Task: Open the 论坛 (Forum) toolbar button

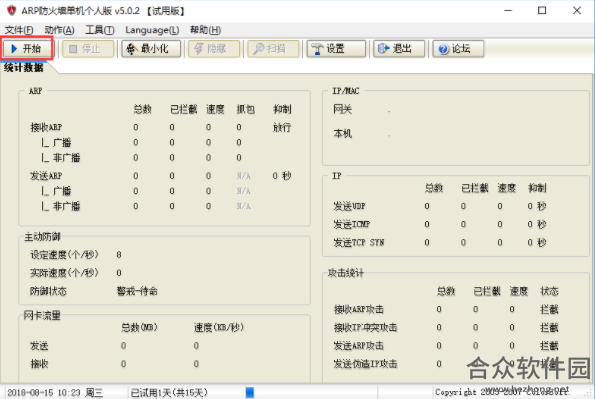Action: pyautogui.click(x=458, y=49)
